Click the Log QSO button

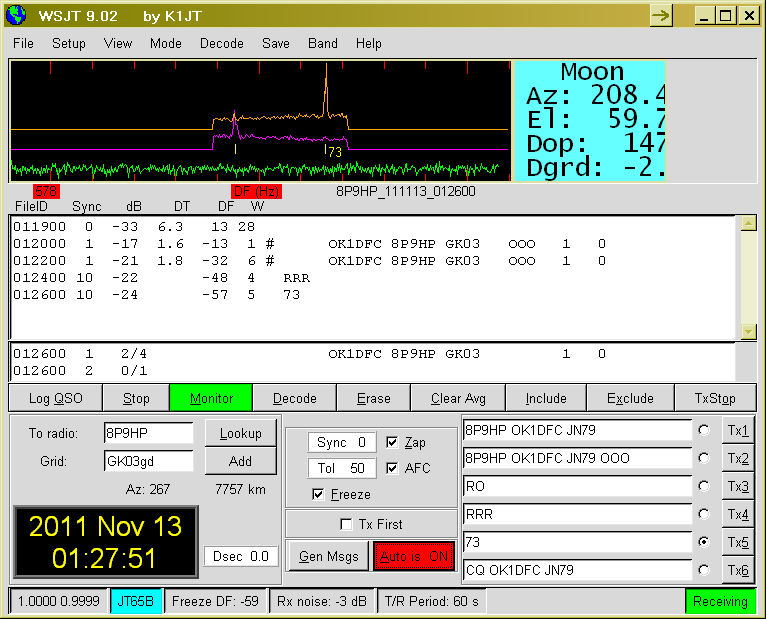(x=56, y=398)
